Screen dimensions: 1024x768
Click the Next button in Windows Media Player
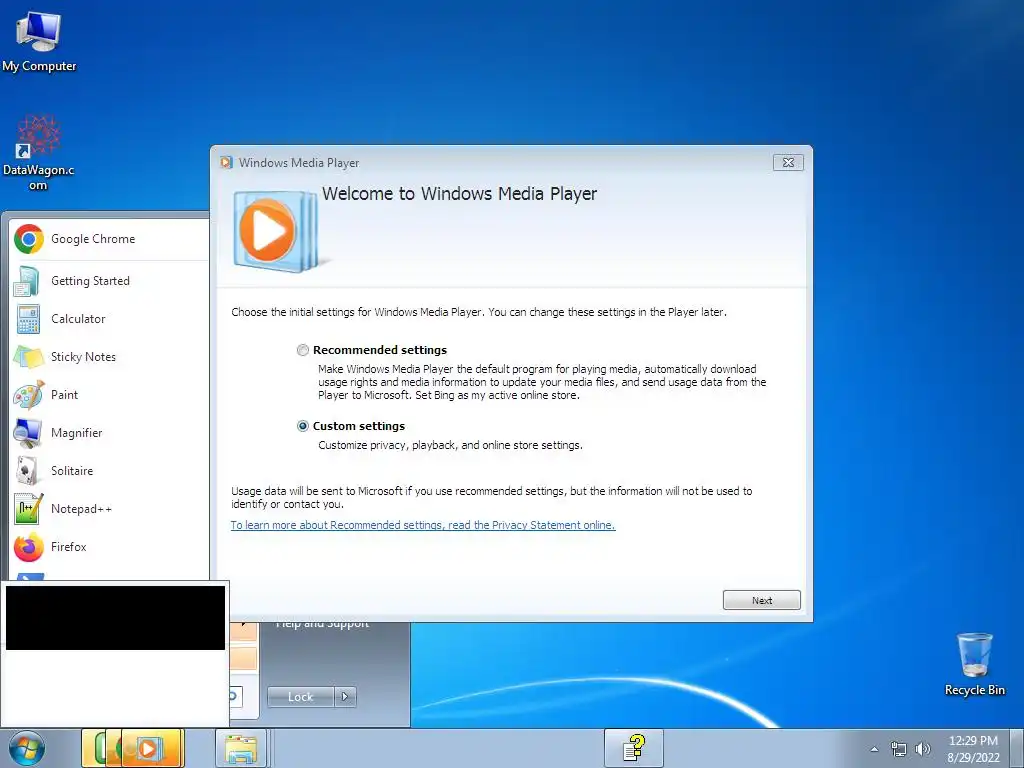pyautogui.click(x=761, y=600)
